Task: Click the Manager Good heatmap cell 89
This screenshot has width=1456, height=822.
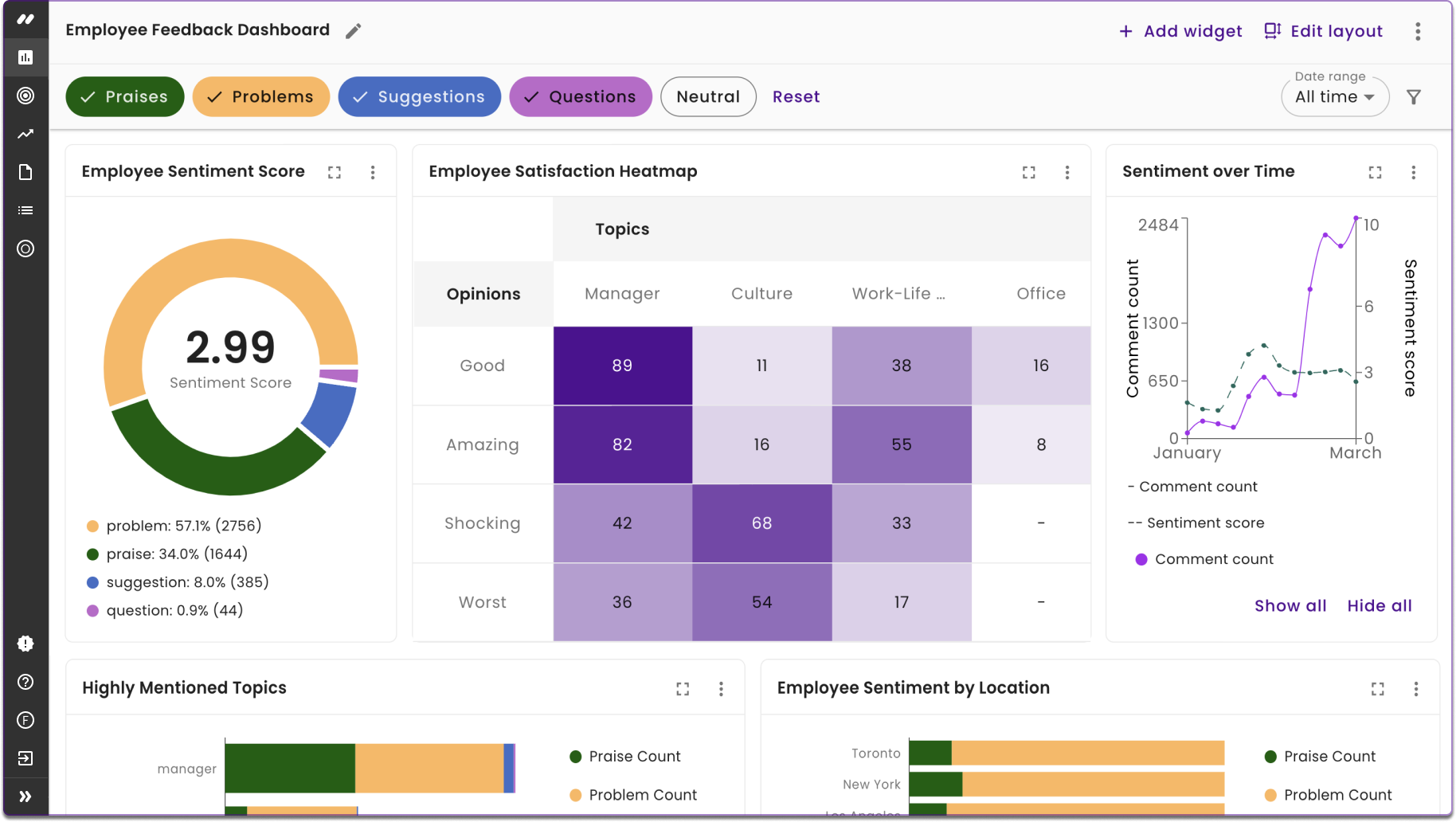Action: tap(622, 366)
